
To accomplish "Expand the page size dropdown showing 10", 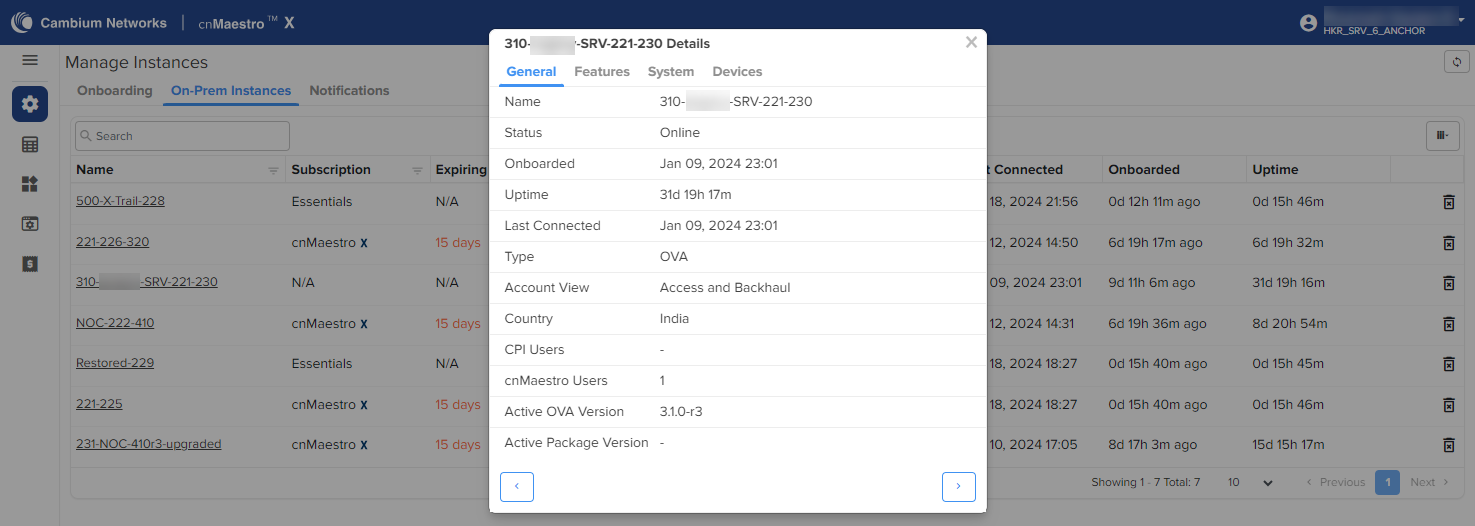I will click(1250, 482).
